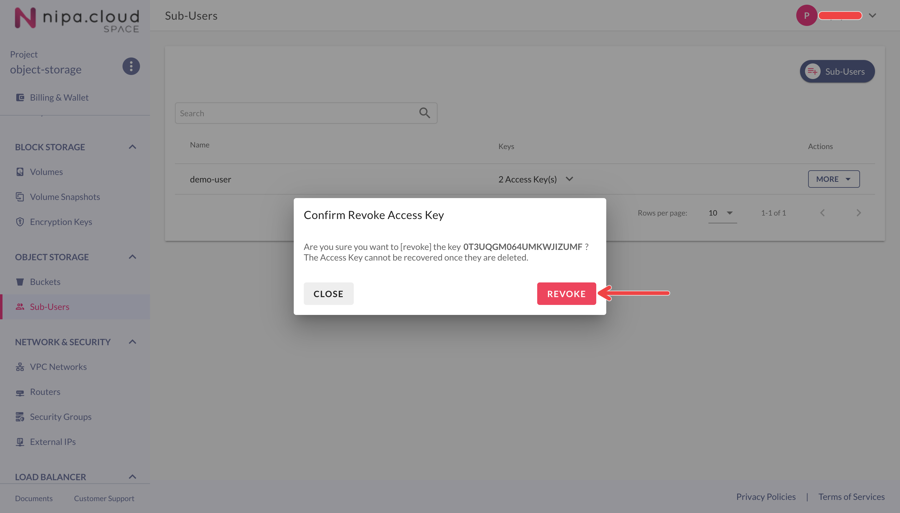The image size is (900, 513).
Task: Click the Privacy Policies link
Action: (x=765, y=497)
